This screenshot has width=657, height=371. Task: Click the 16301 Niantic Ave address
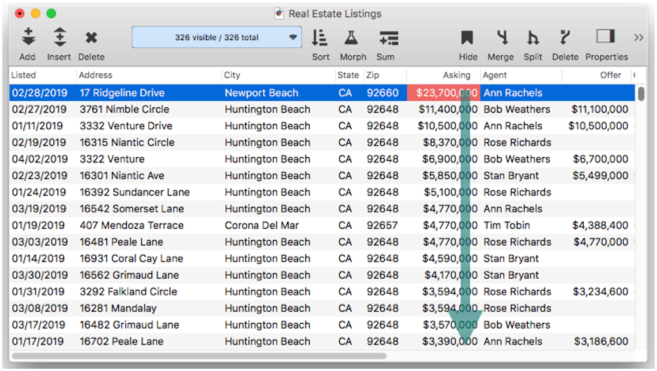122,176
